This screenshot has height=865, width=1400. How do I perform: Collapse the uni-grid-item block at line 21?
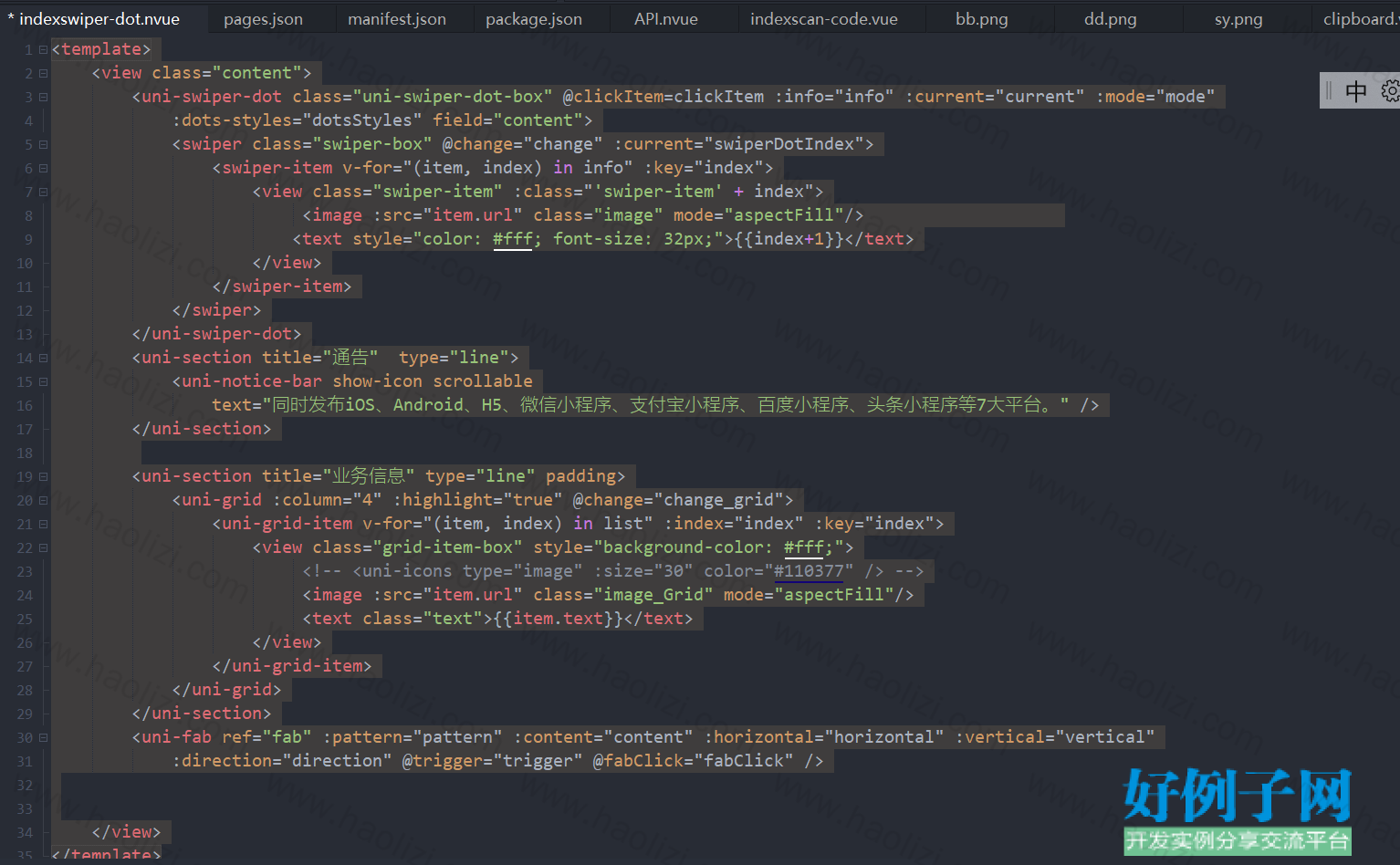[43, 524]
